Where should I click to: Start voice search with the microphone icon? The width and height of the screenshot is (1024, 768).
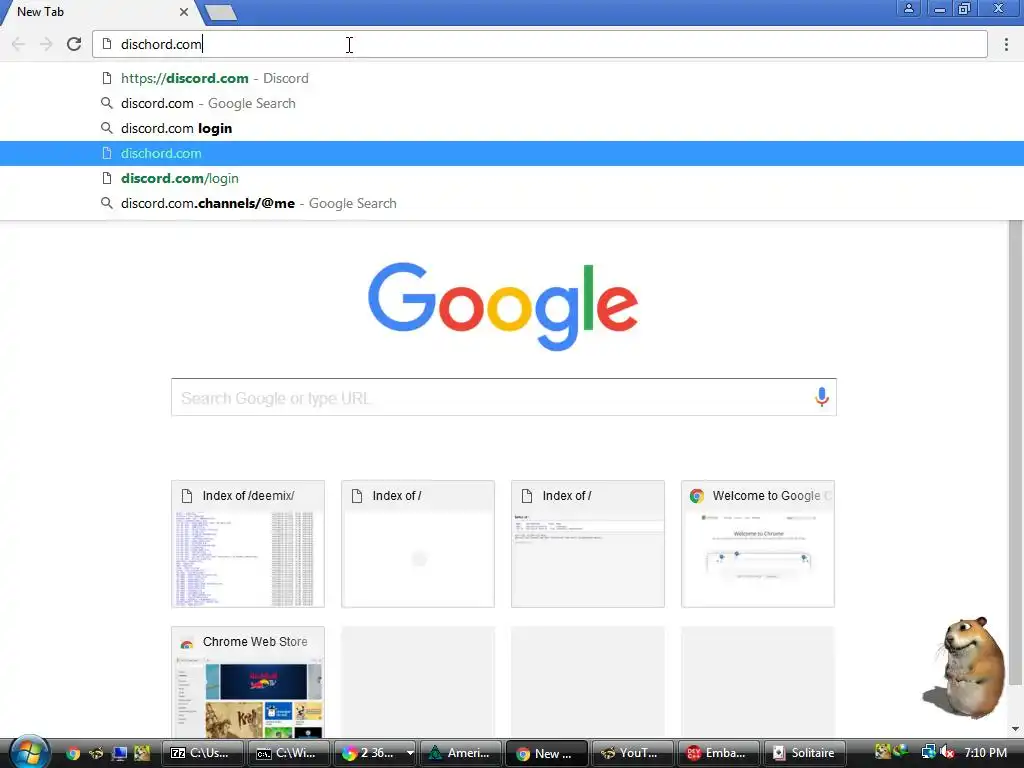point(822,396)
